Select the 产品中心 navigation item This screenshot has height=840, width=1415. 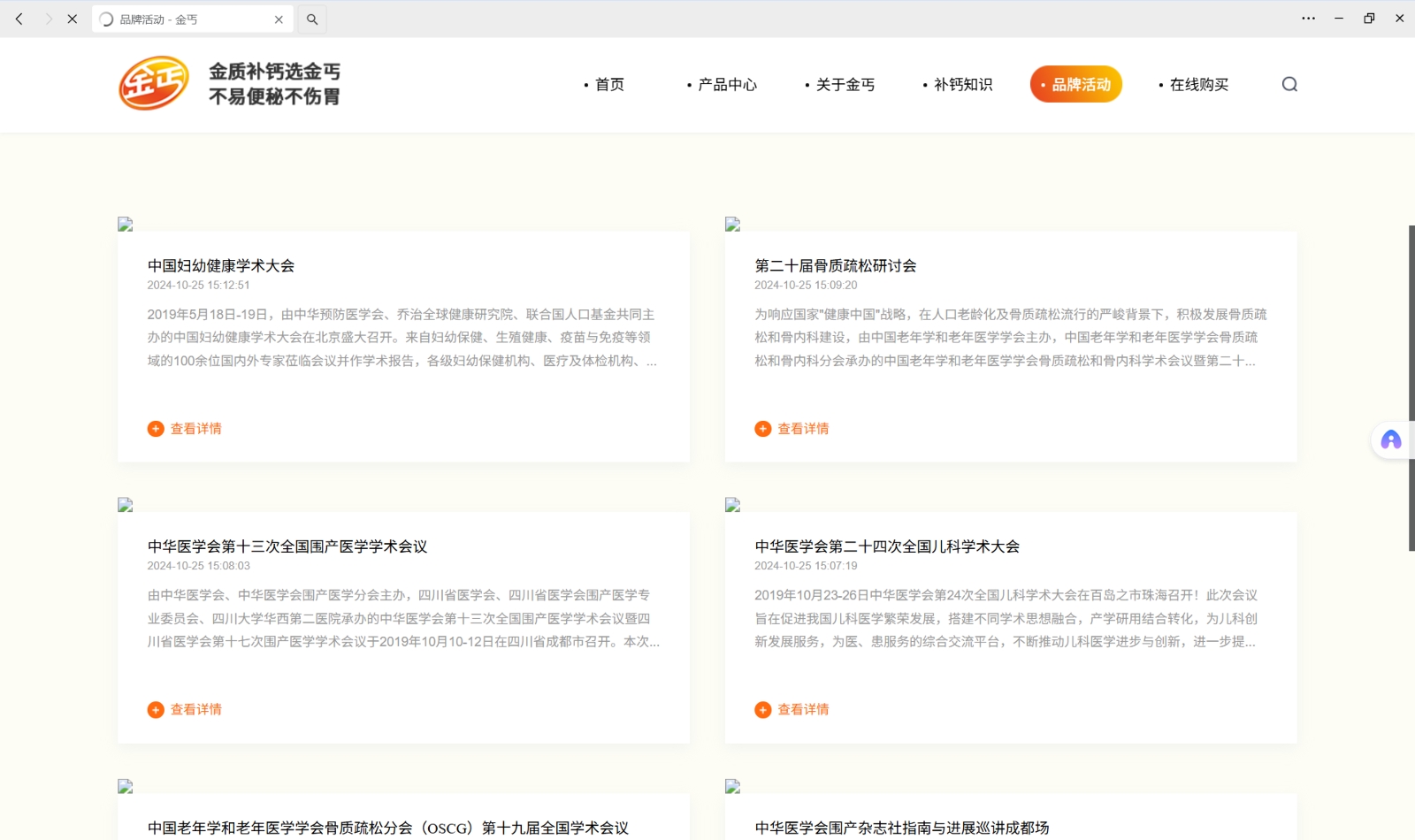725,84
